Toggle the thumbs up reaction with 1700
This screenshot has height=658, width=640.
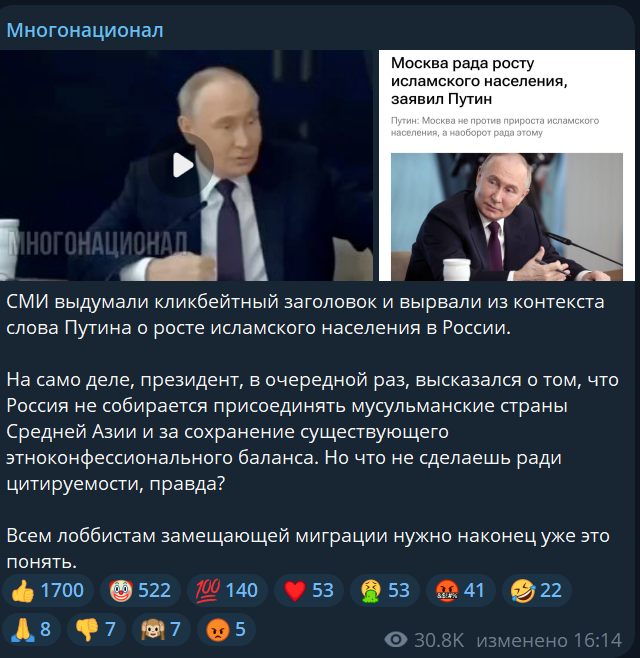(x=48, y=590)
